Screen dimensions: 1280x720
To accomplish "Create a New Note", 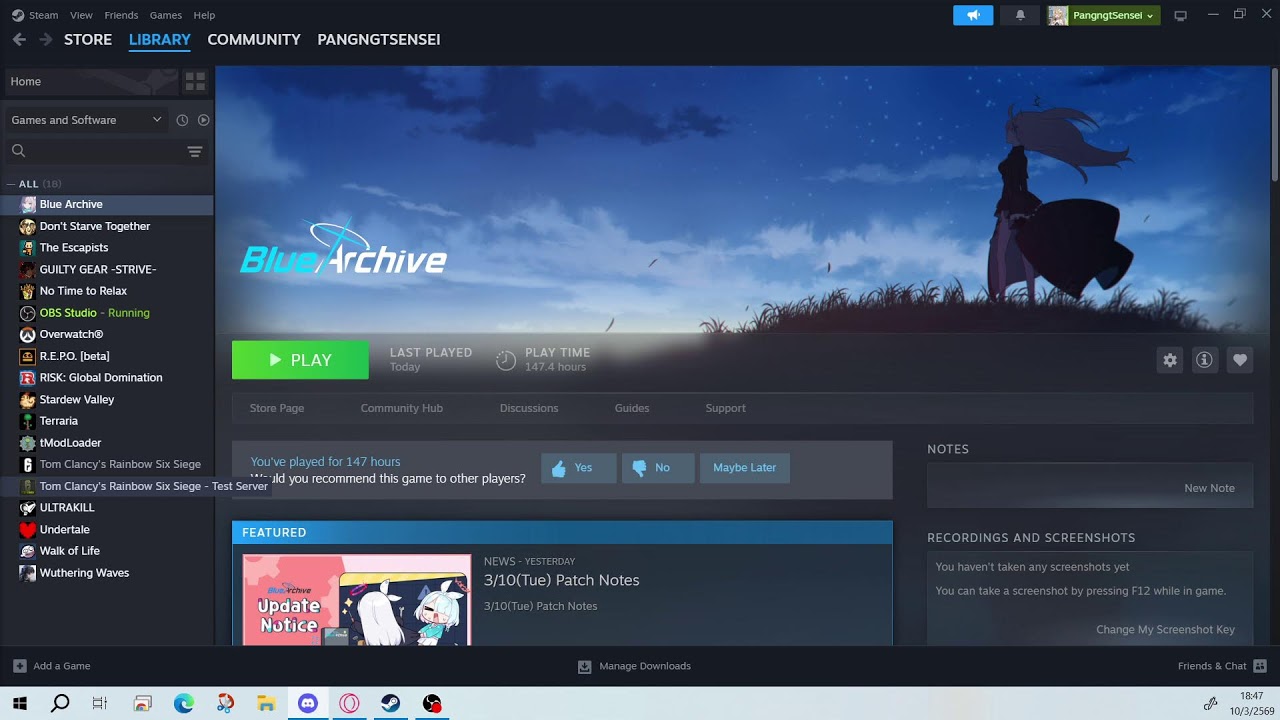I will point(1210,488).
